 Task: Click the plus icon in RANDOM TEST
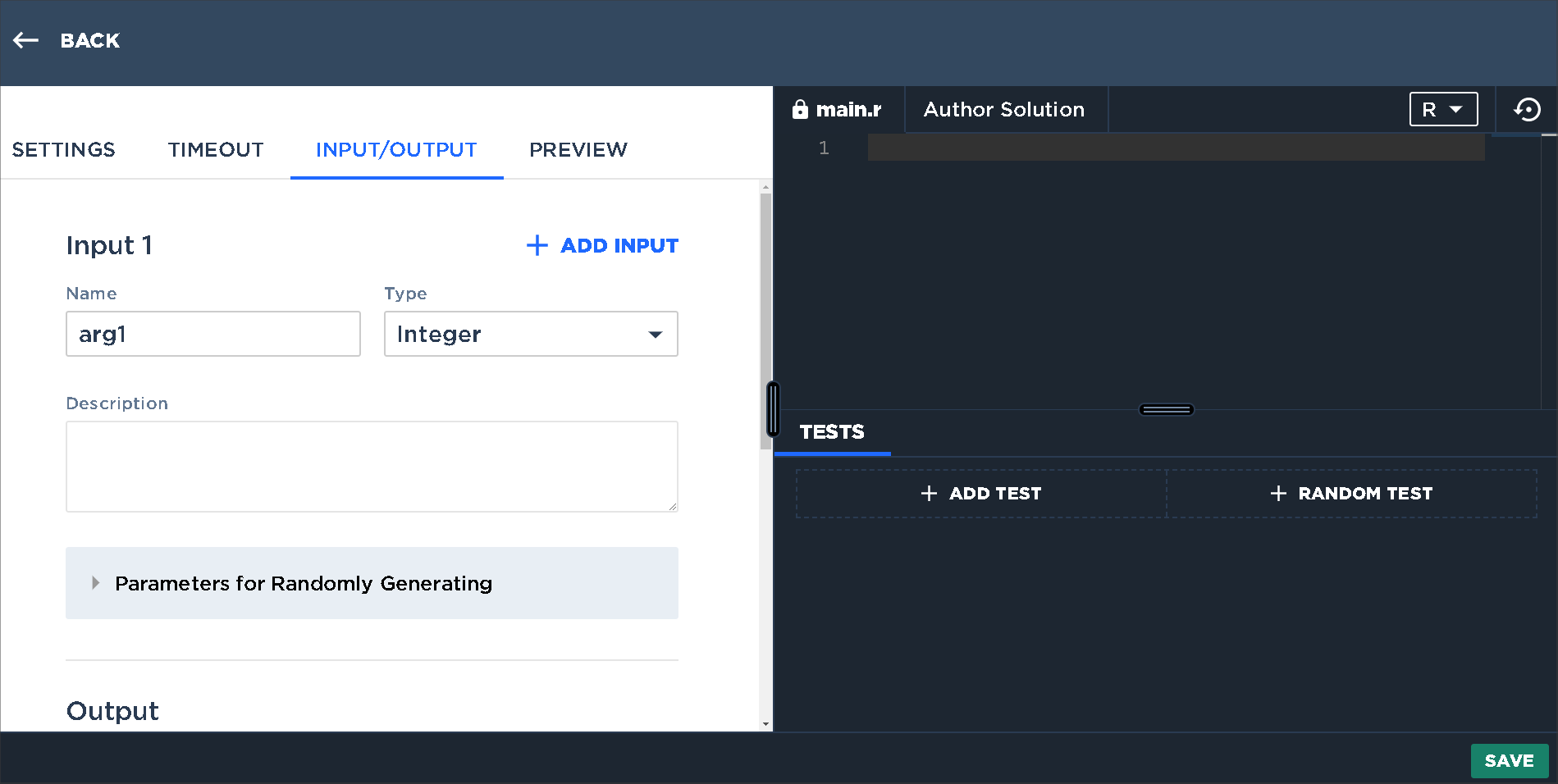(x=1277, y=493)
